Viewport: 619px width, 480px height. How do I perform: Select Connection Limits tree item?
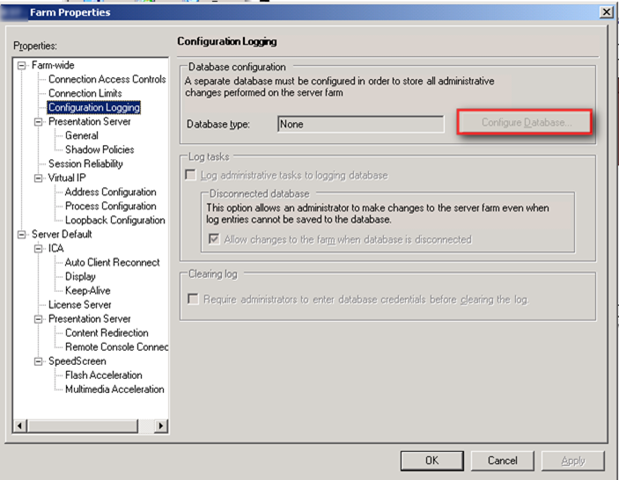[86, 93]
